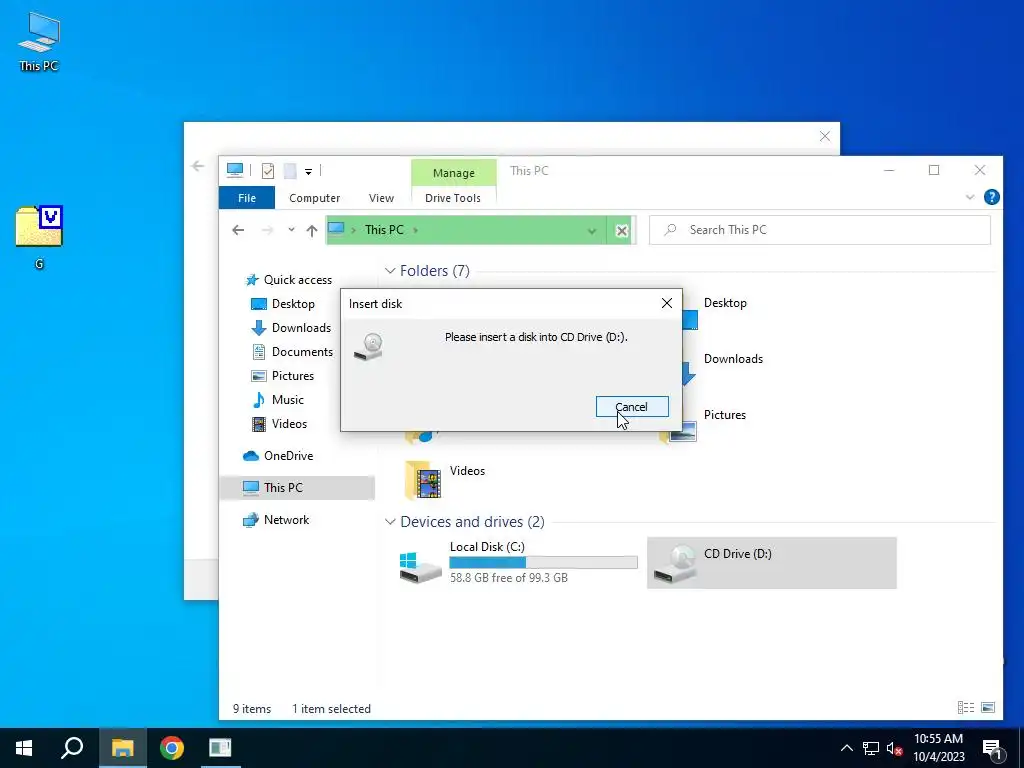Open the Customize Quick Access Toolbar dropdown

point(308,172)
